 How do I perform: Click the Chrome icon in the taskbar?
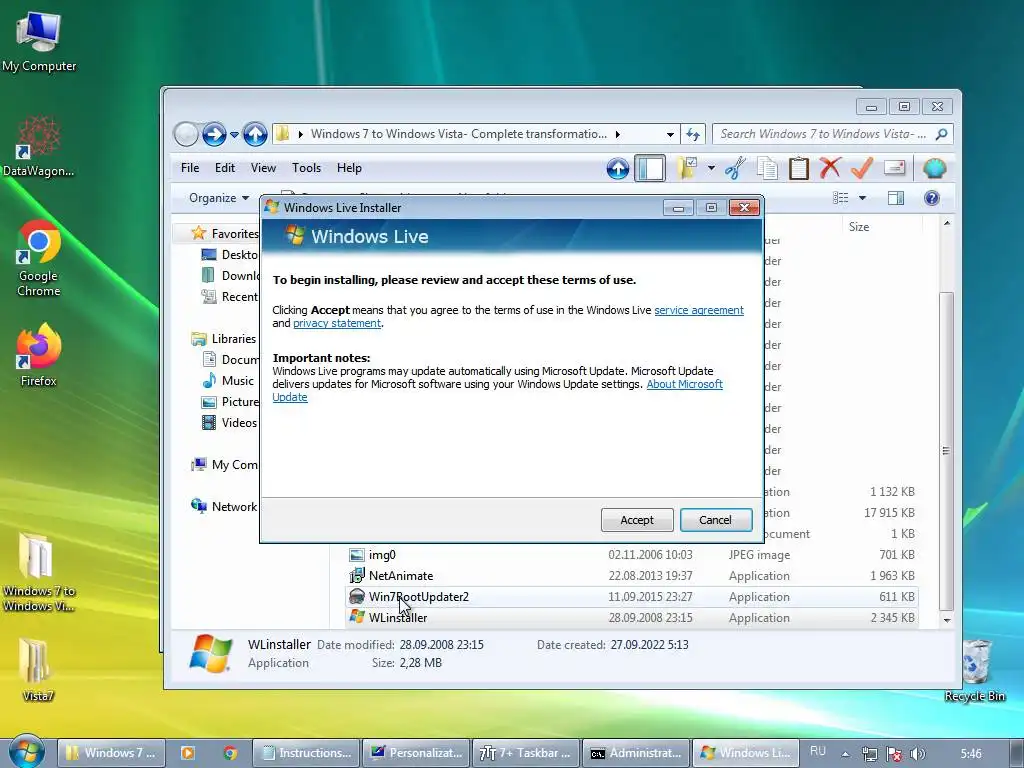click(x=229, y=753)
